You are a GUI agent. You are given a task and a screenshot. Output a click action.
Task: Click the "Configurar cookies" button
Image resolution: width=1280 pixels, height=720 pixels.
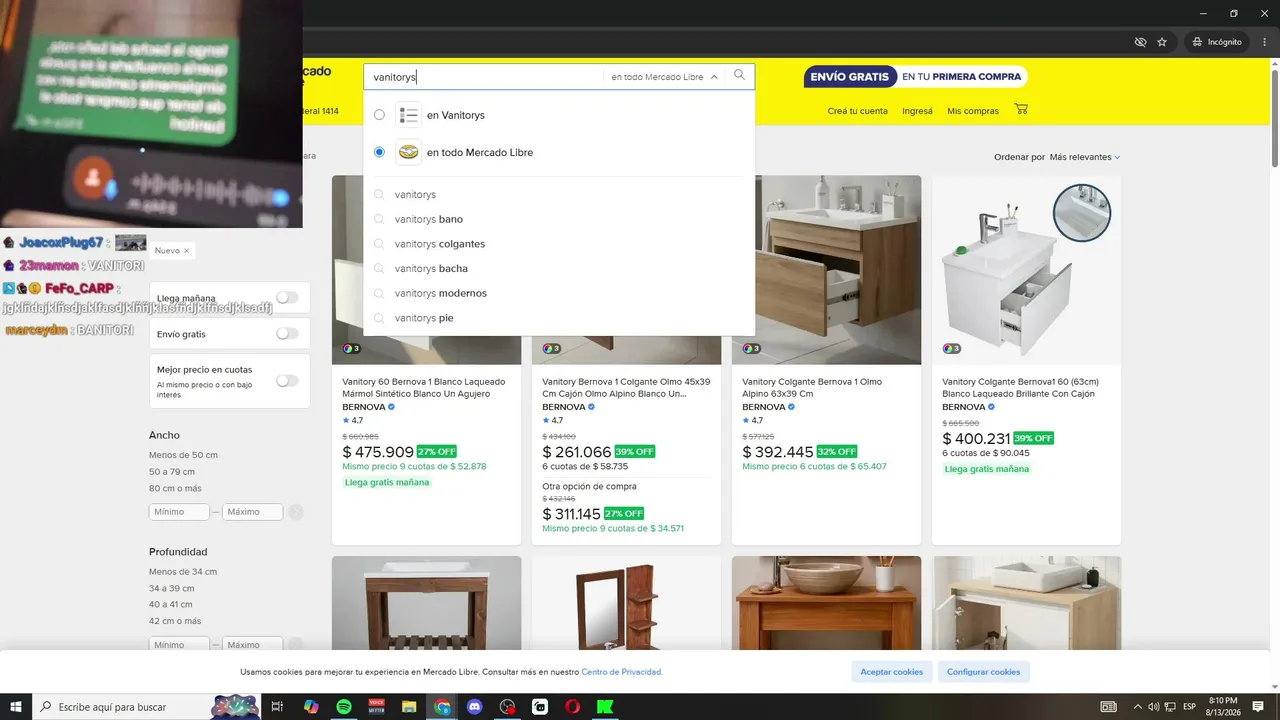point(984,672)
